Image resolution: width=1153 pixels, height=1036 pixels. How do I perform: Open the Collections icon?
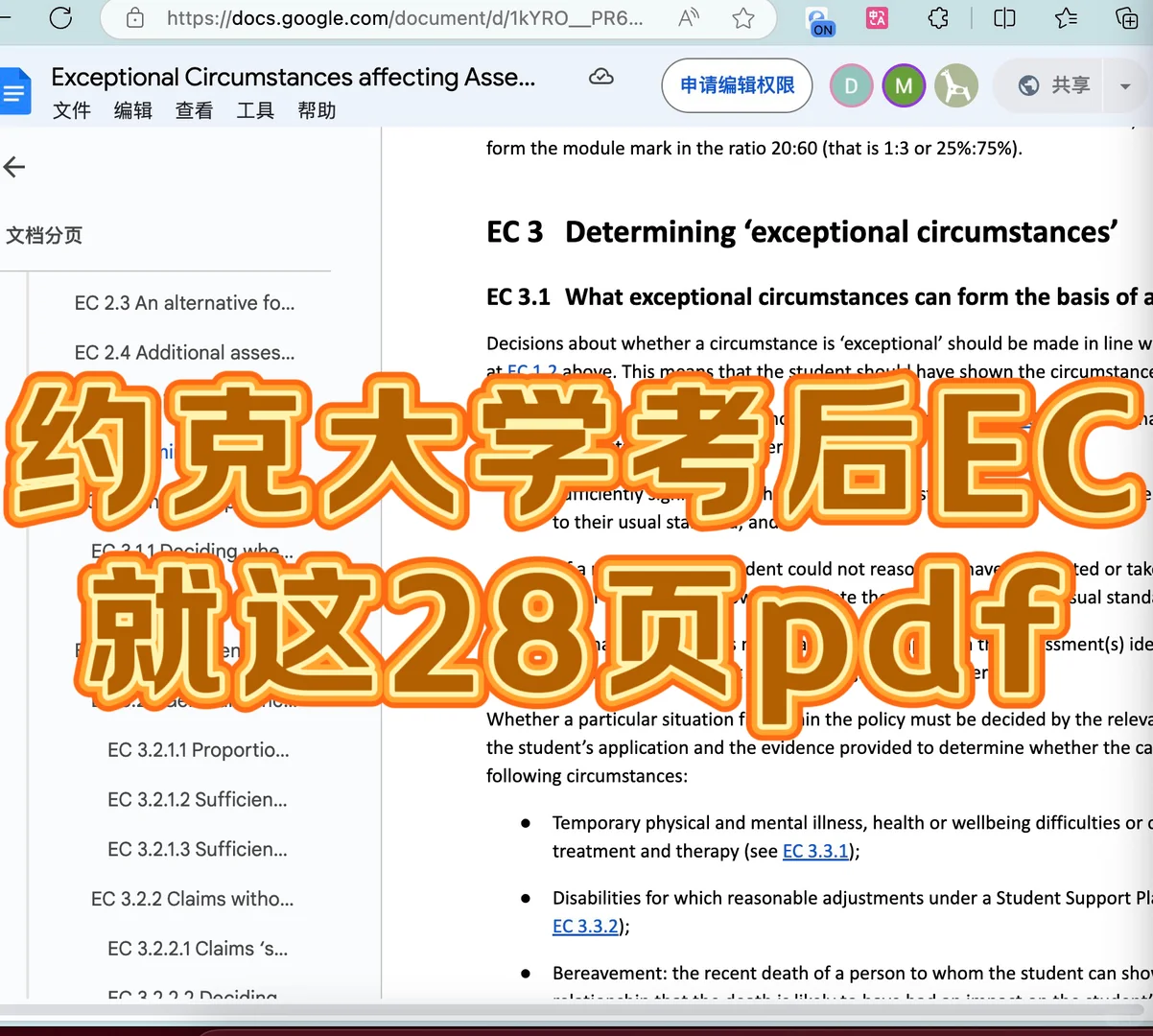coord(1127,17)
